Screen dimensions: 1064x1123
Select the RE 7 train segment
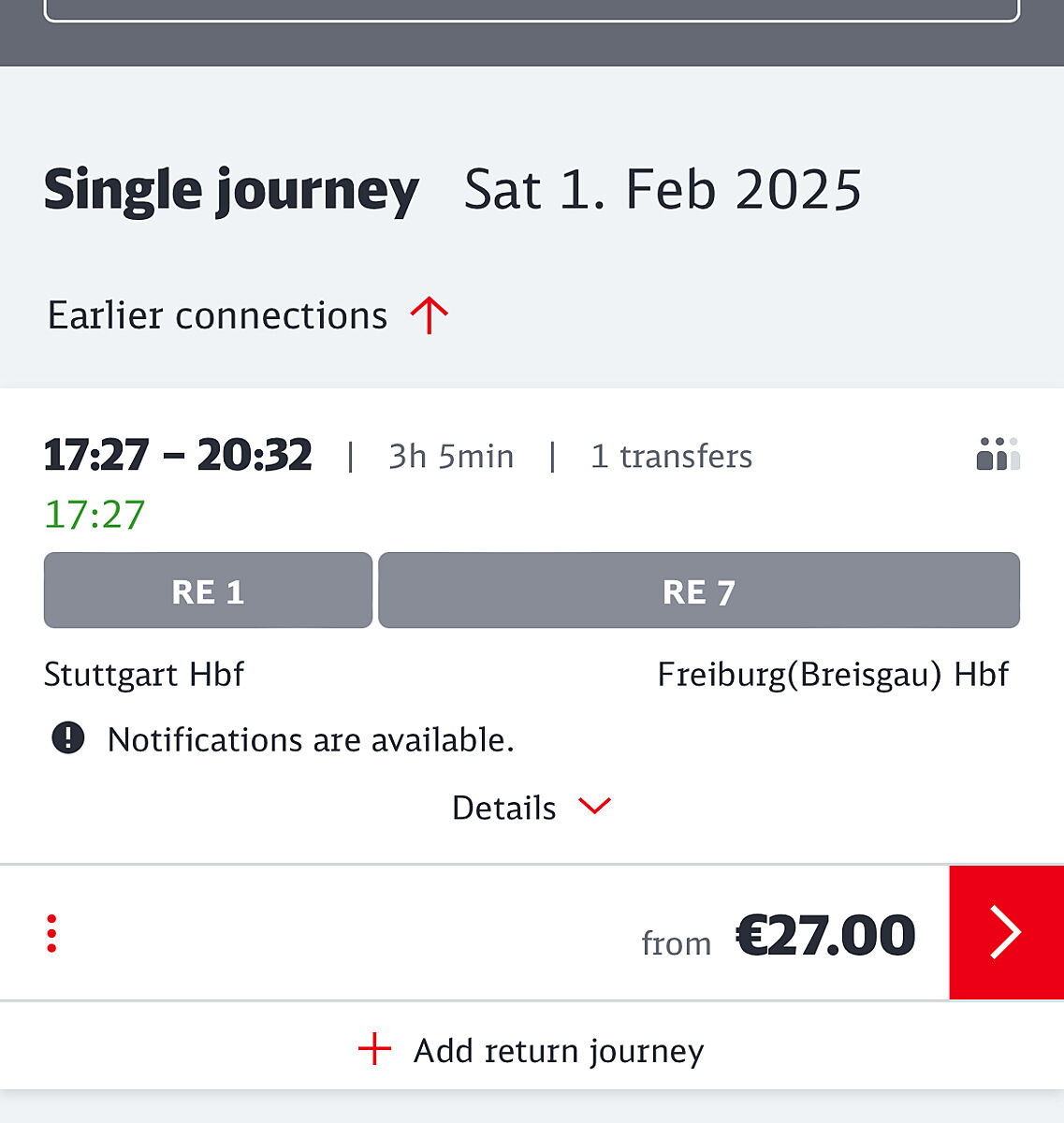(698, 591)
